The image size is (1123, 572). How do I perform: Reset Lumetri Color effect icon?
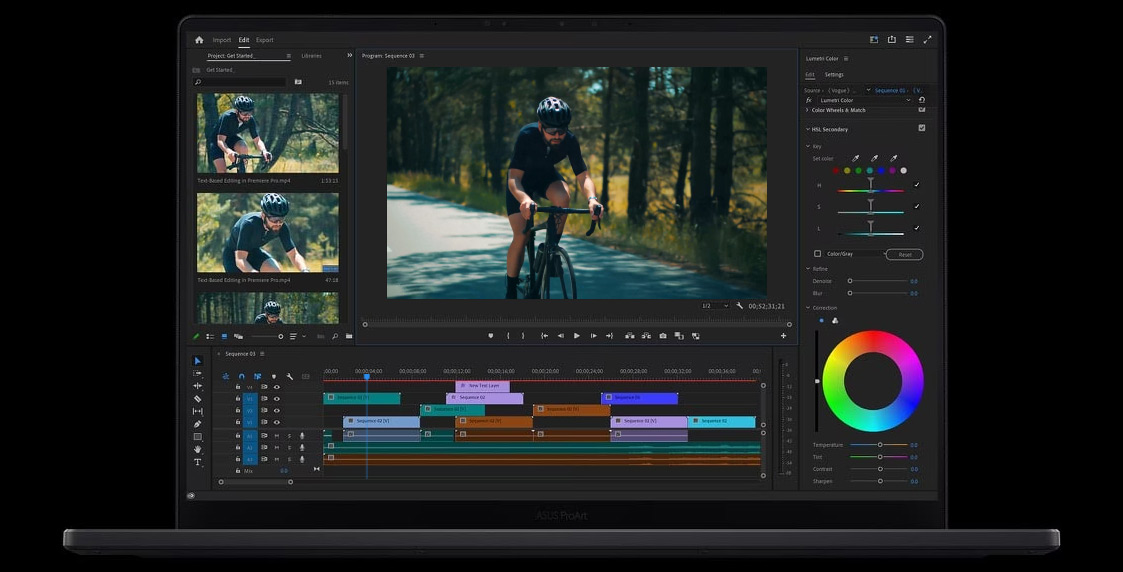click(922, 100)
